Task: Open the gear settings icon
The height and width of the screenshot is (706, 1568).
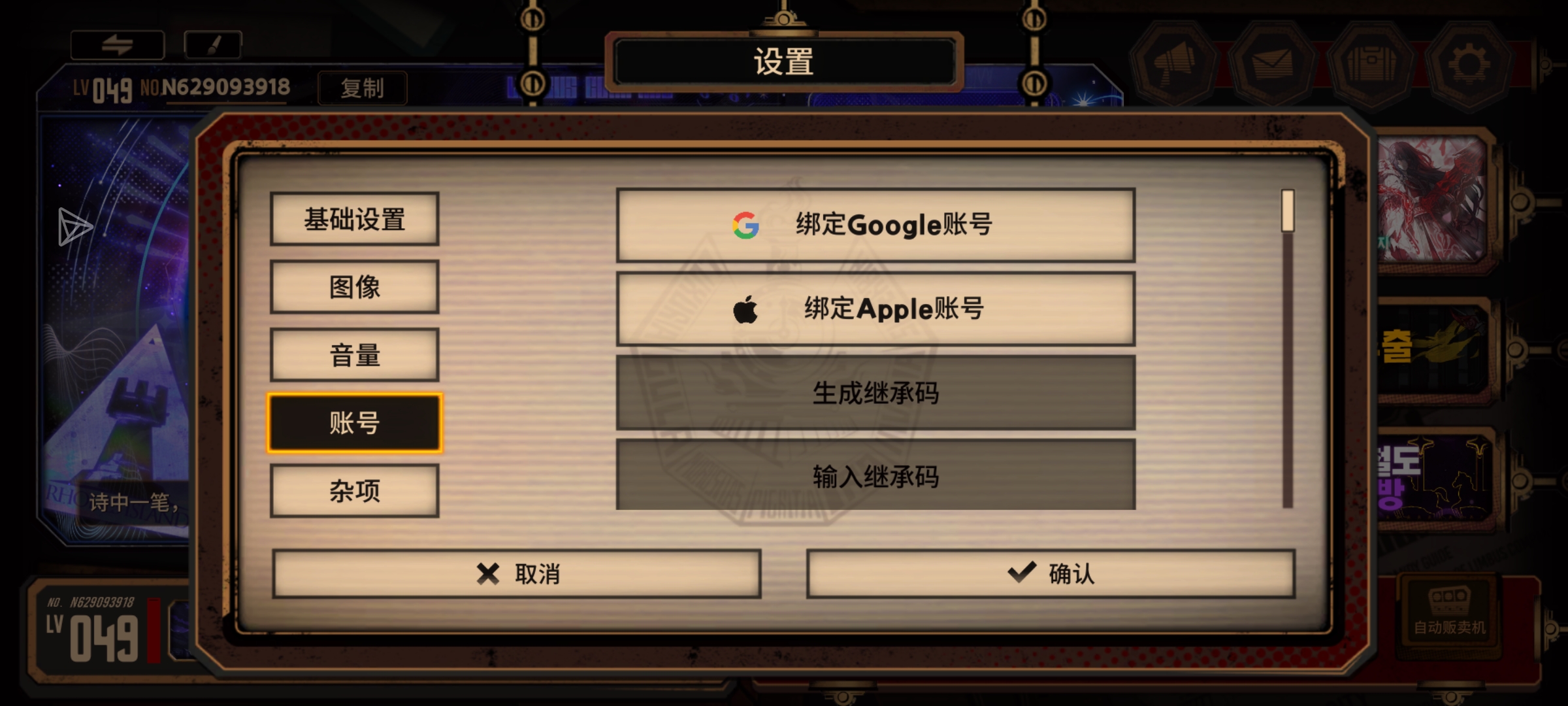Action: 1469,64
